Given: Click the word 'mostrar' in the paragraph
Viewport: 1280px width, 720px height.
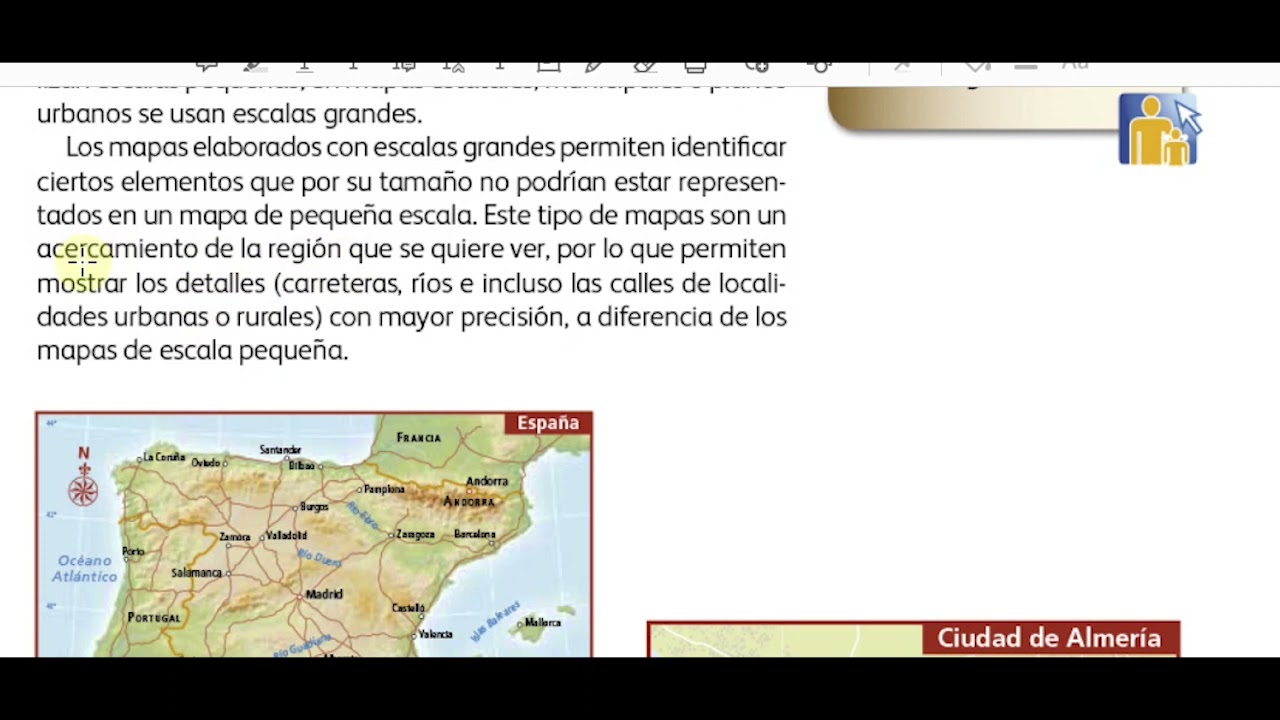Looking at the screenshot, I should pos(82,283).
